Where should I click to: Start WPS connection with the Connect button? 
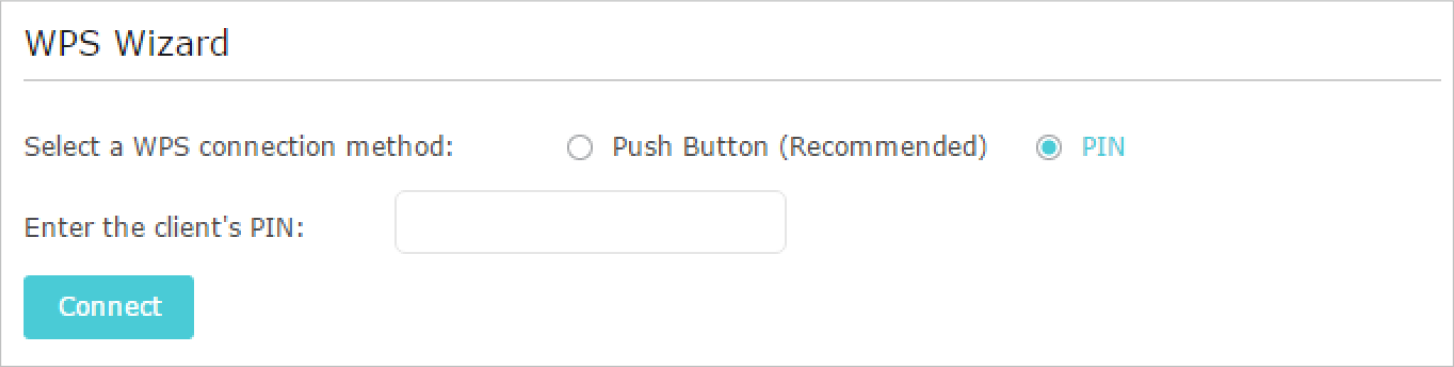[x=109, y=307]
